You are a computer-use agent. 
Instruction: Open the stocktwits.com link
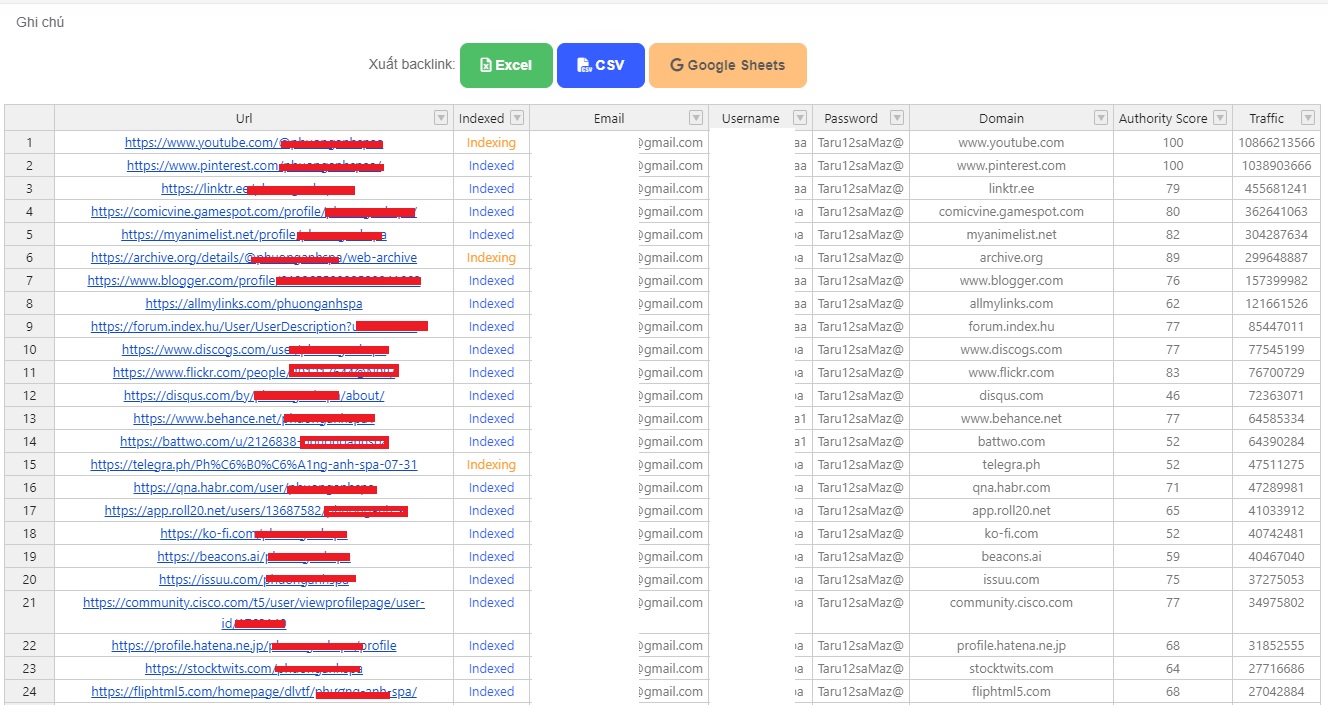(x=254, y=669)
